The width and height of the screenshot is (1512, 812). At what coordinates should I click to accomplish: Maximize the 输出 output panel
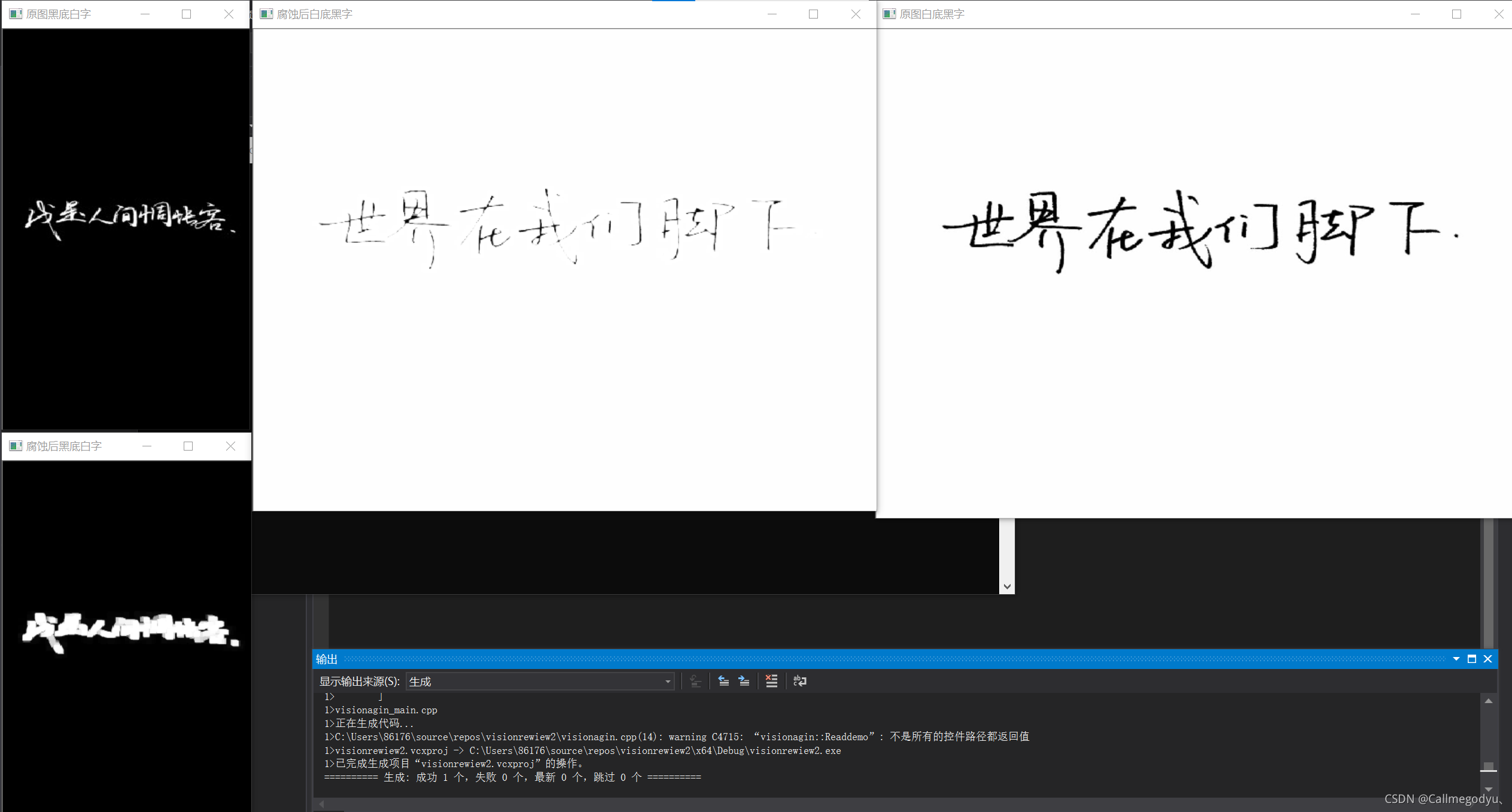coord(1472,659)
